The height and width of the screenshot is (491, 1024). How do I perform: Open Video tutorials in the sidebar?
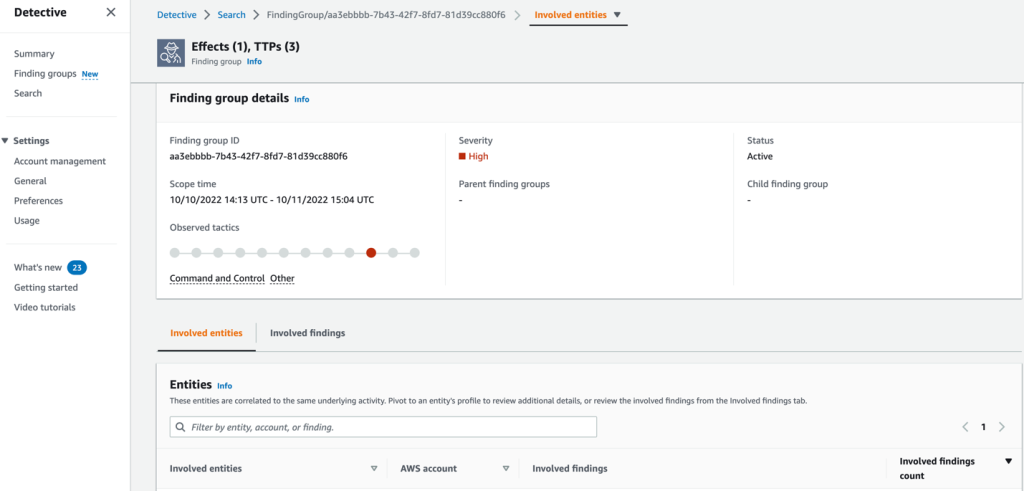(x=44, y=307)
